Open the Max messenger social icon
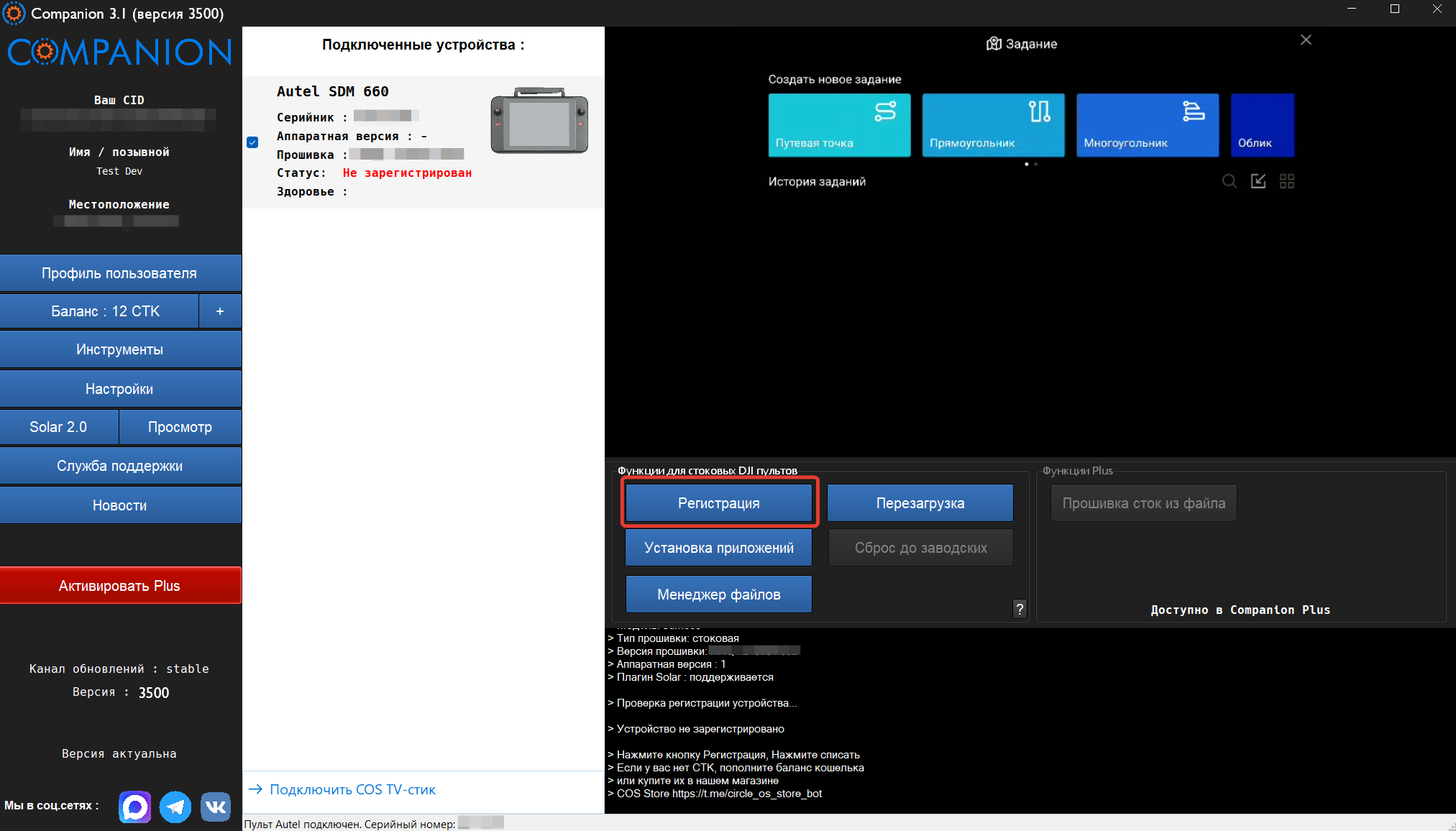This screenshot has width=1456, height=831. pyautogui.click(x=135, y=807)
